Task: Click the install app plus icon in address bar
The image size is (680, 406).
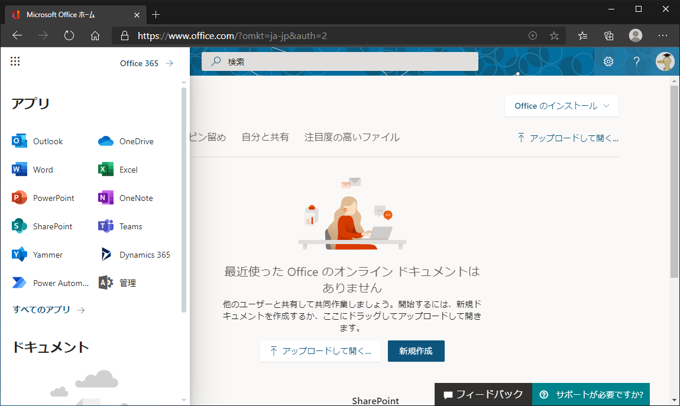Action: click(533, 36)
